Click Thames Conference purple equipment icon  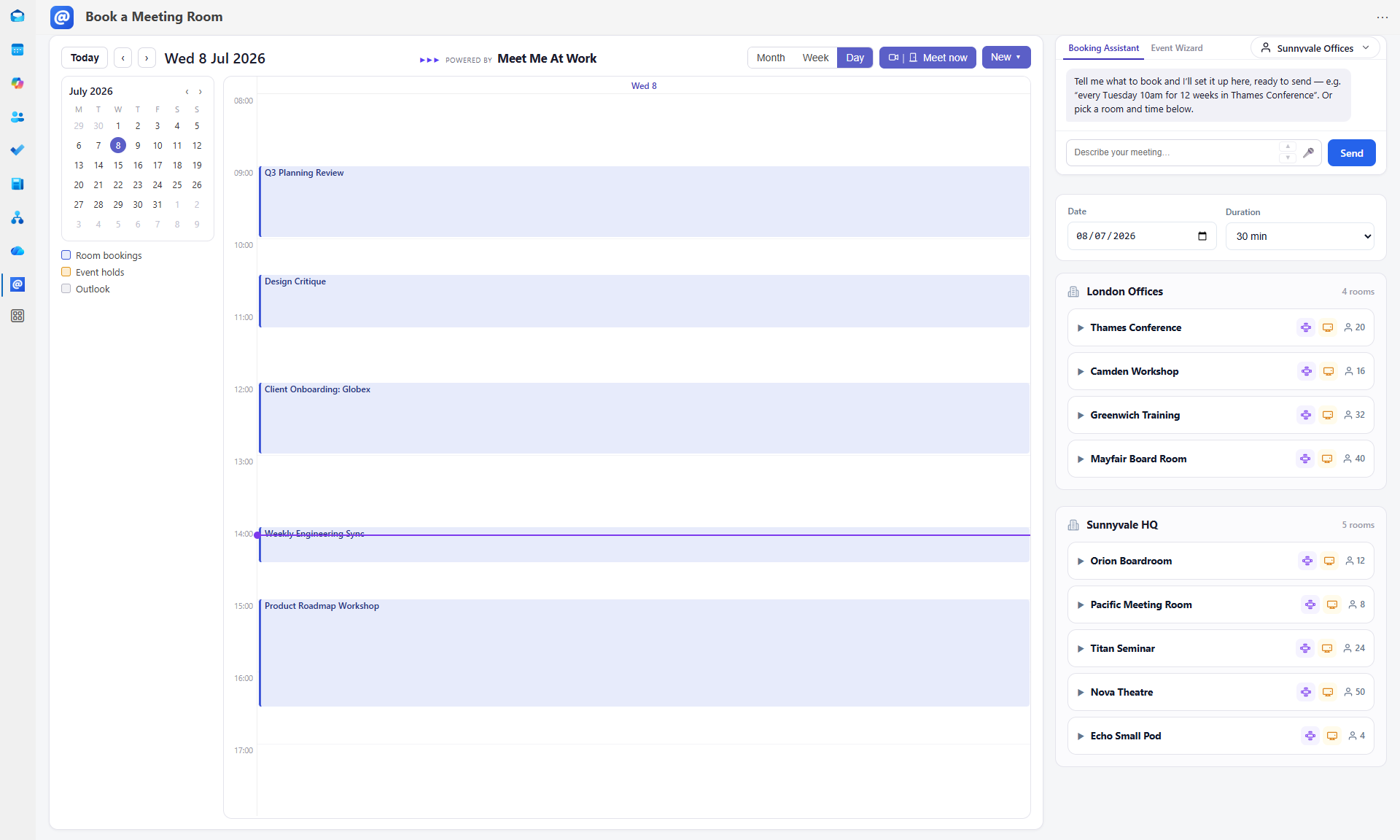pyautogui.click(x=1306, y=327)
